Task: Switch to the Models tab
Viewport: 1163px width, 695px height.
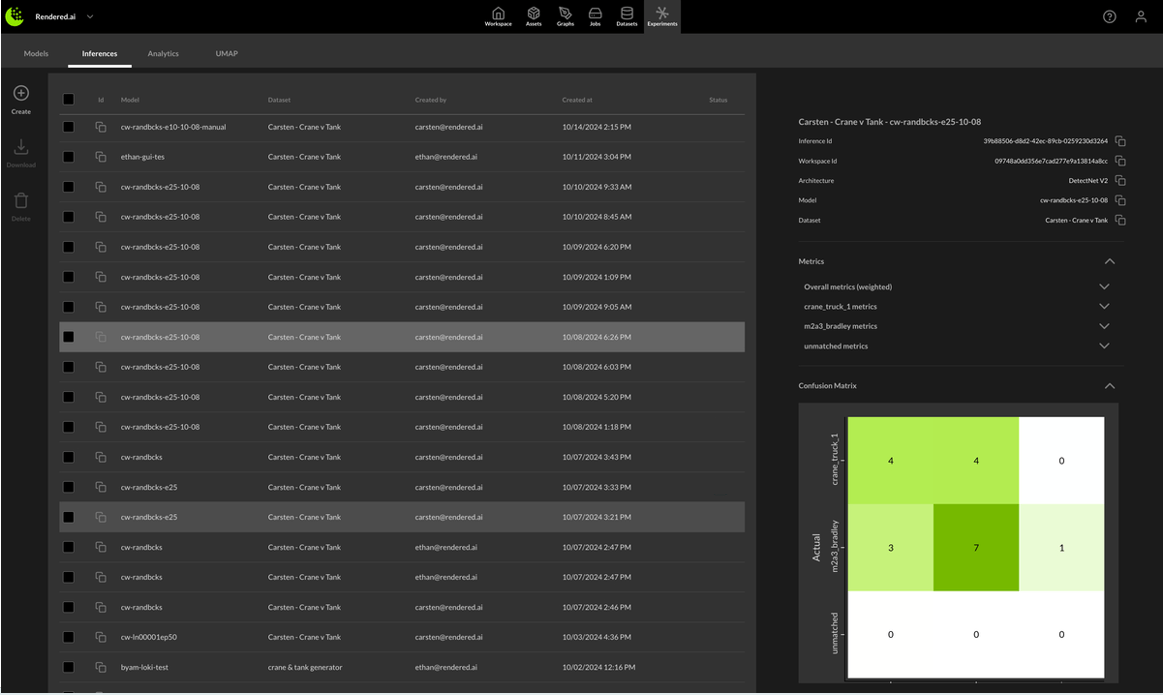Action: [36, 53]
